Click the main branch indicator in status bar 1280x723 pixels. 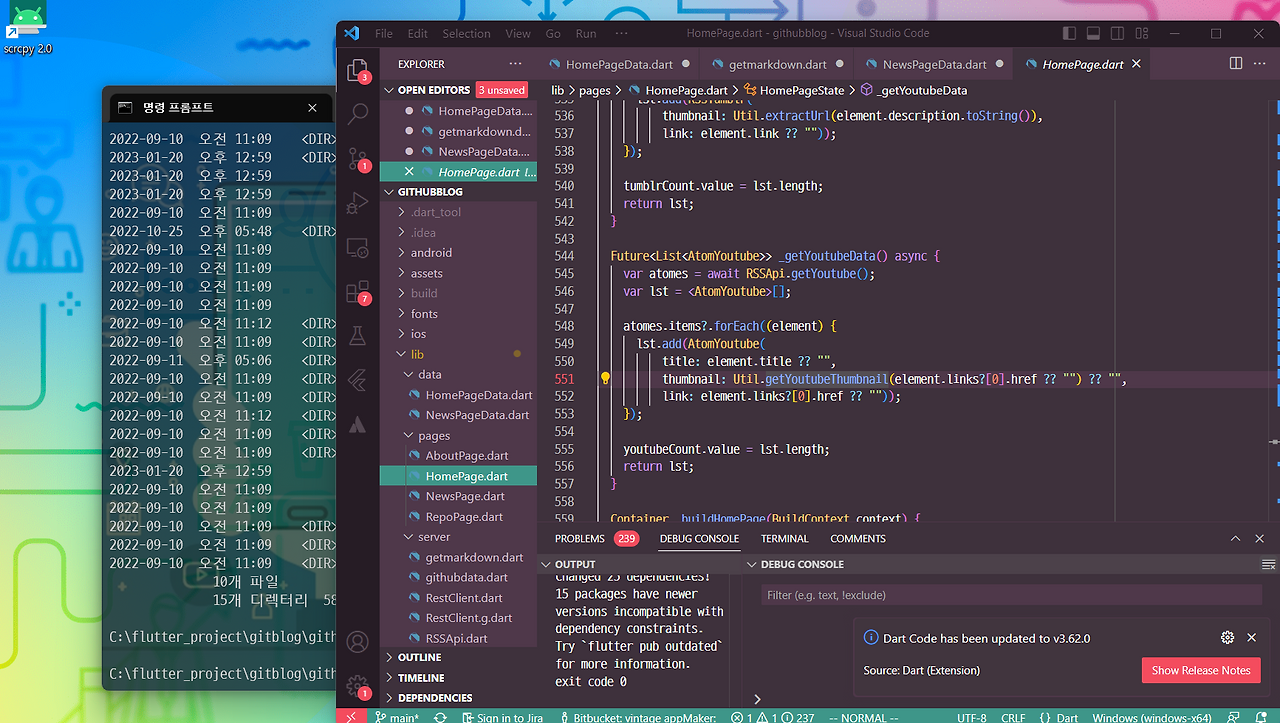pyautogui.click(x=397, y=717)
